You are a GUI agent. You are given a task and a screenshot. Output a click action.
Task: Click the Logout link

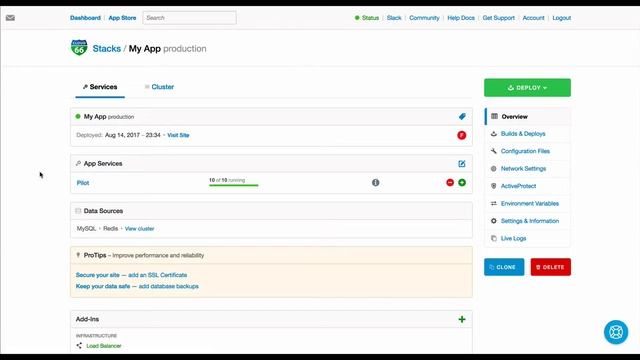click(x=562, y=18)
